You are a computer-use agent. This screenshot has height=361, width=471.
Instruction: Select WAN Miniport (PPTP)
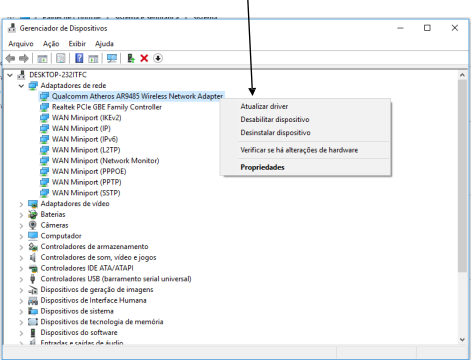tap(87, 182)
